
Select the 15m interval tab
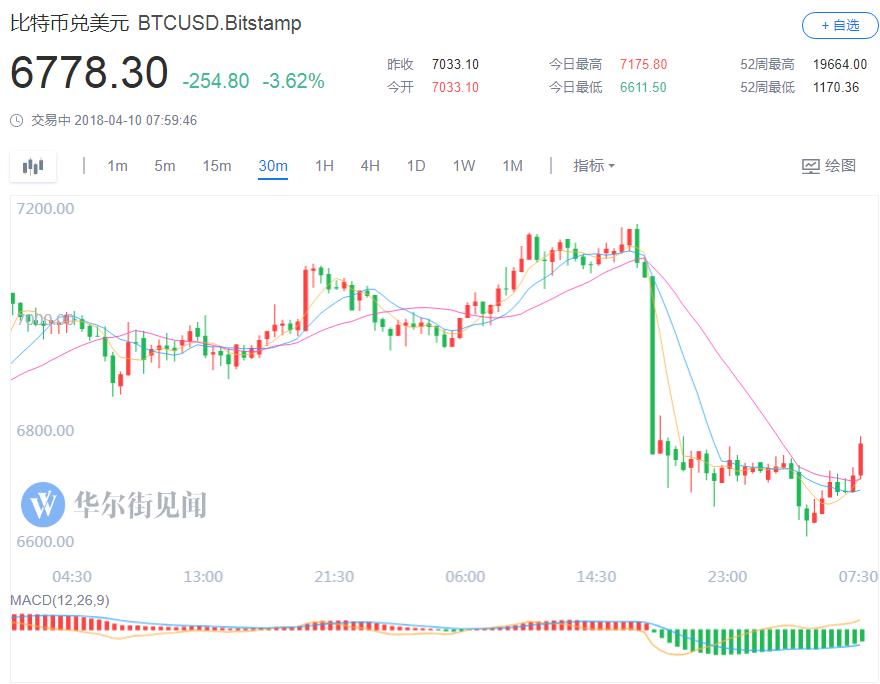pyautogui.click(x=216, y=166)
